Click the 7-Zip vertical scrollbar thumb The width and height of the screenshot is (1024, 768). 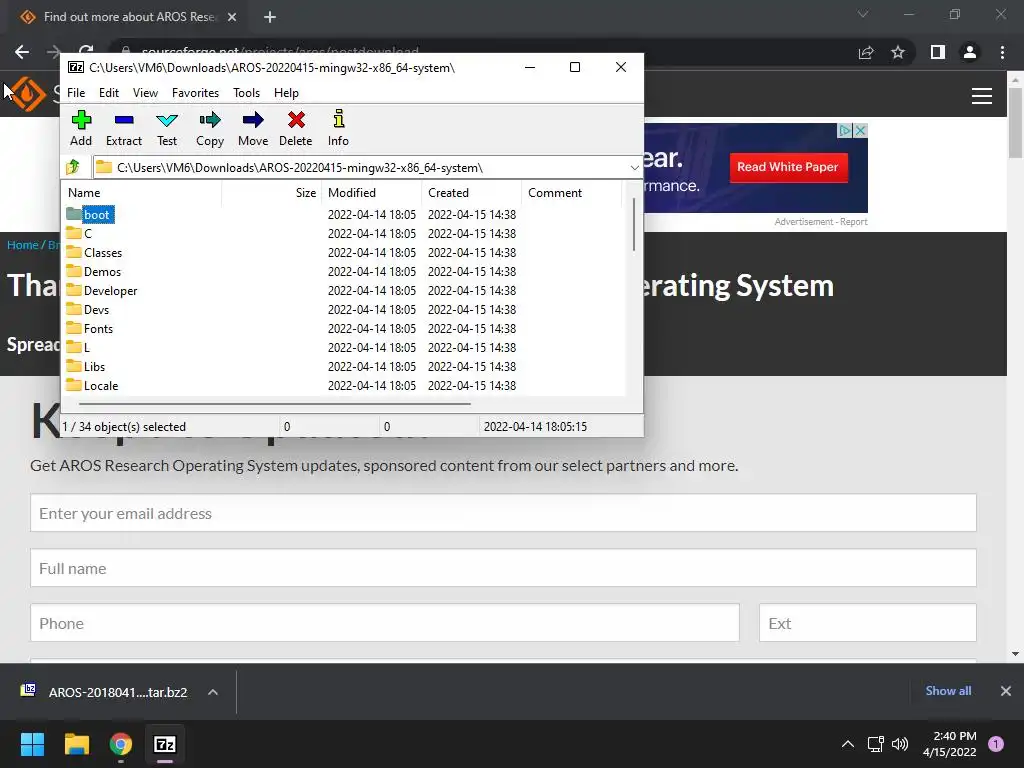pyautogui.click(x=633, y=224)
